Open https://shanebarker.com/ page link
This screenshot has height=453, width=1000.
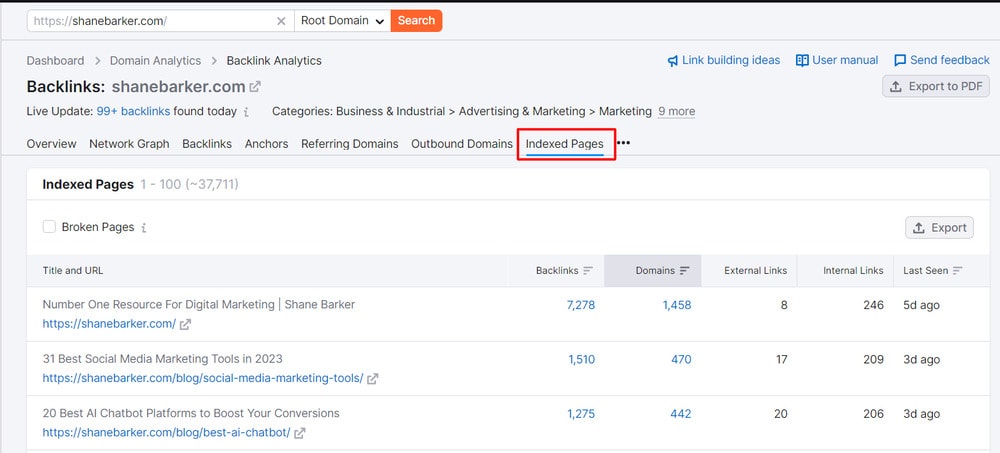109,324
